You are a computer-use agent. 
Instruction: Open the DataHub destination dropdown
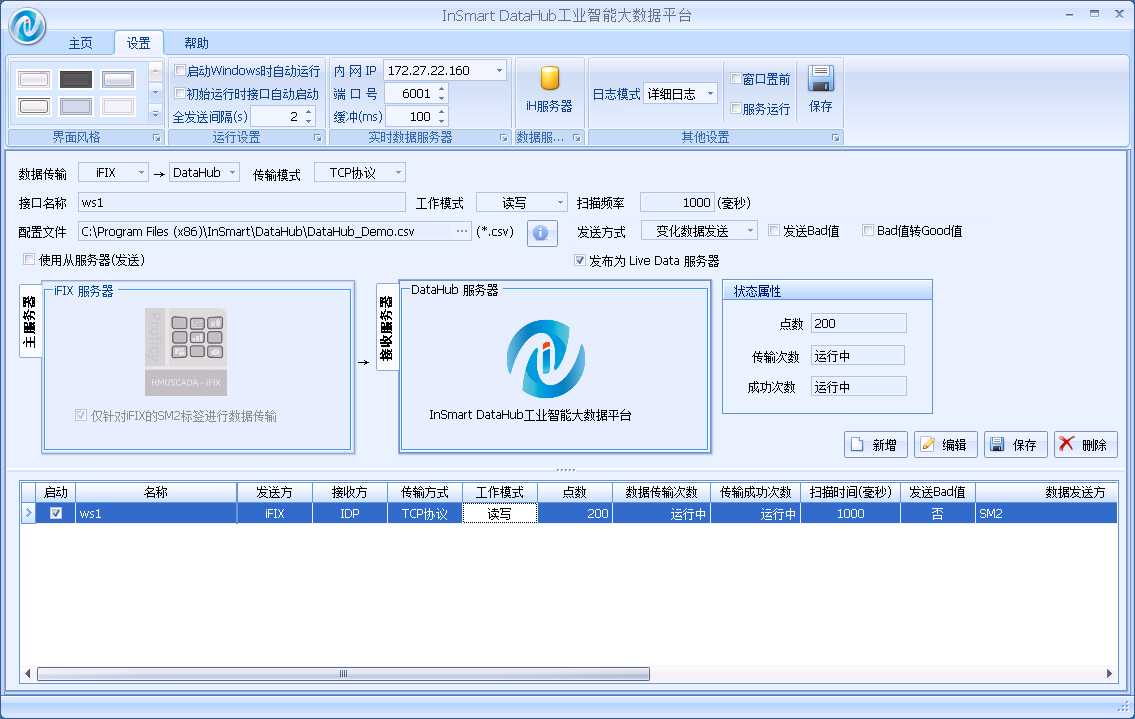[232, 172]
